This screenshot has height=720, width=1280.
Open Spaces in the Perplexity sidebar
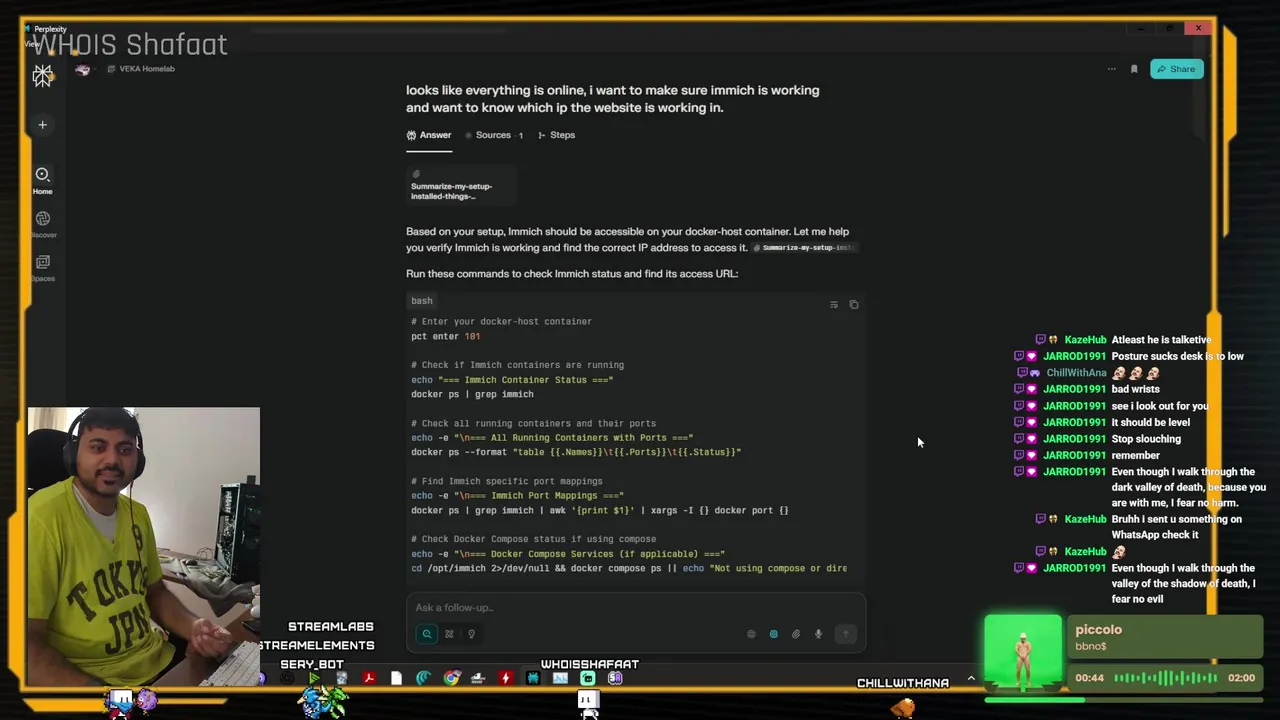43,268
